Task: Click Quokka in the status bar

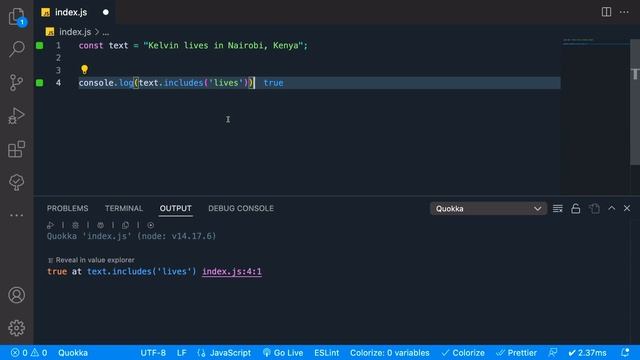Action: 73,353
